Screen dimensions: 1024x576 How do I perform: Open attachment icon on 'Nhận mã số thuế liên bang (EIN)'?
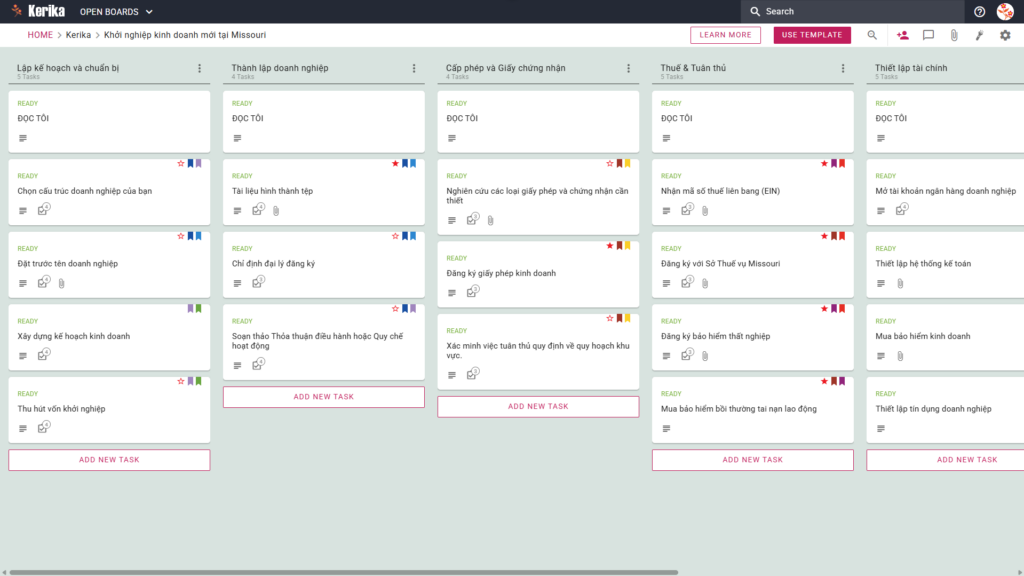705,211
